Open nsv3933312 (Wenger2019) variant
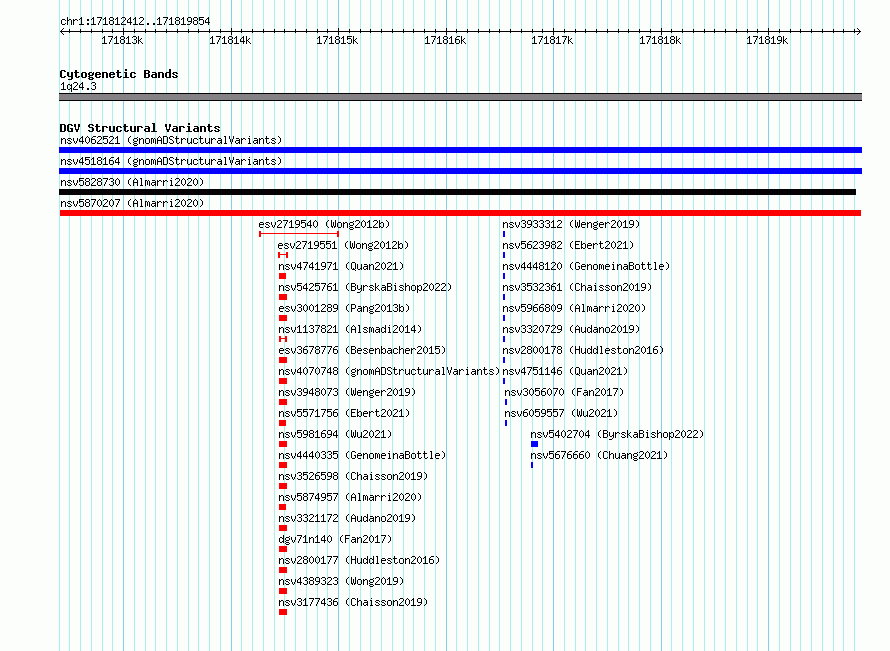The width and height of the screenshot is (890, 651). (x=571, y=224)
